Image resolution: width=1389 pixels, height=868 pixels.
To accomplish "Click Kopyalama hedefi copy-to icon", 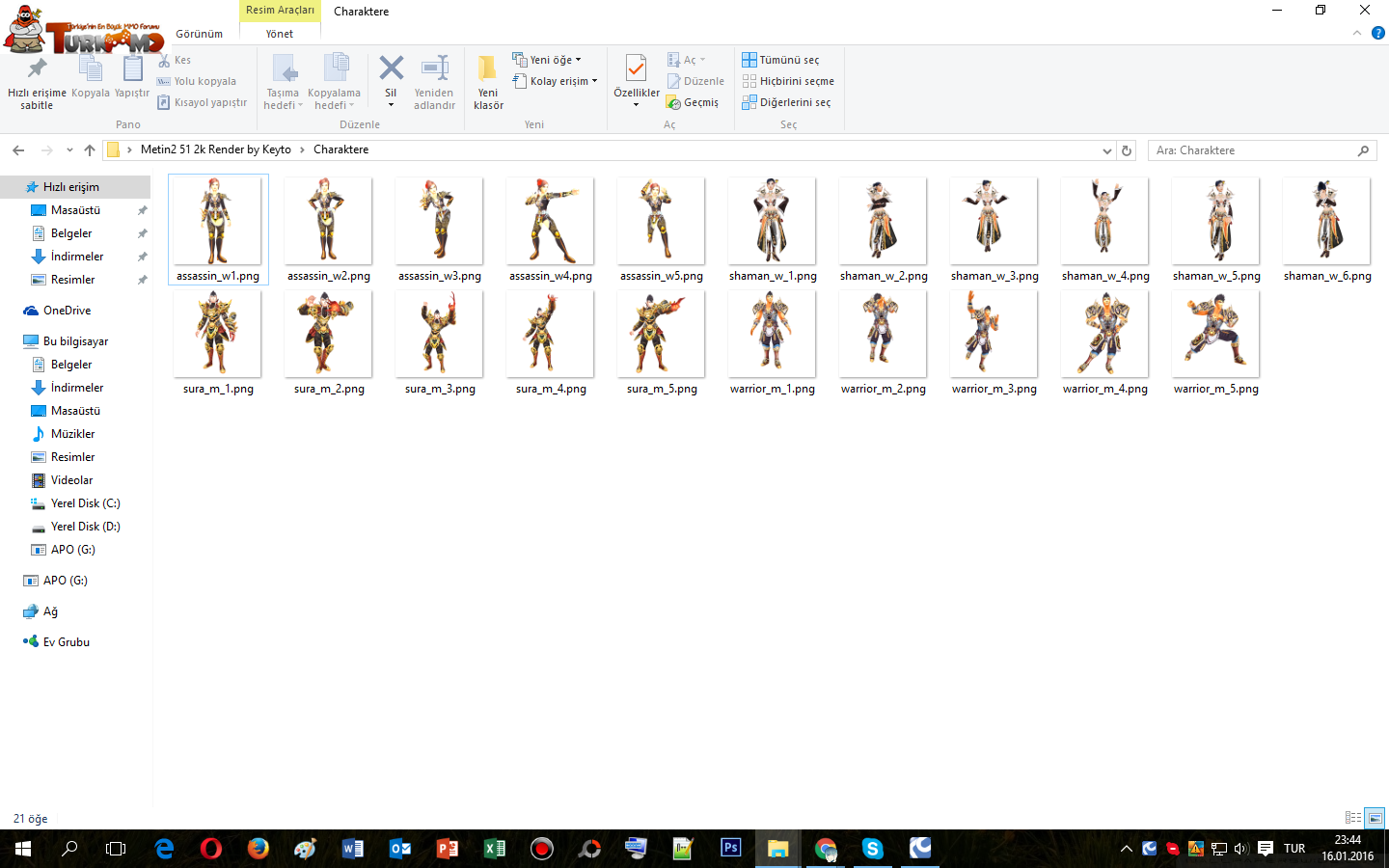I will (x=335, y=68).
